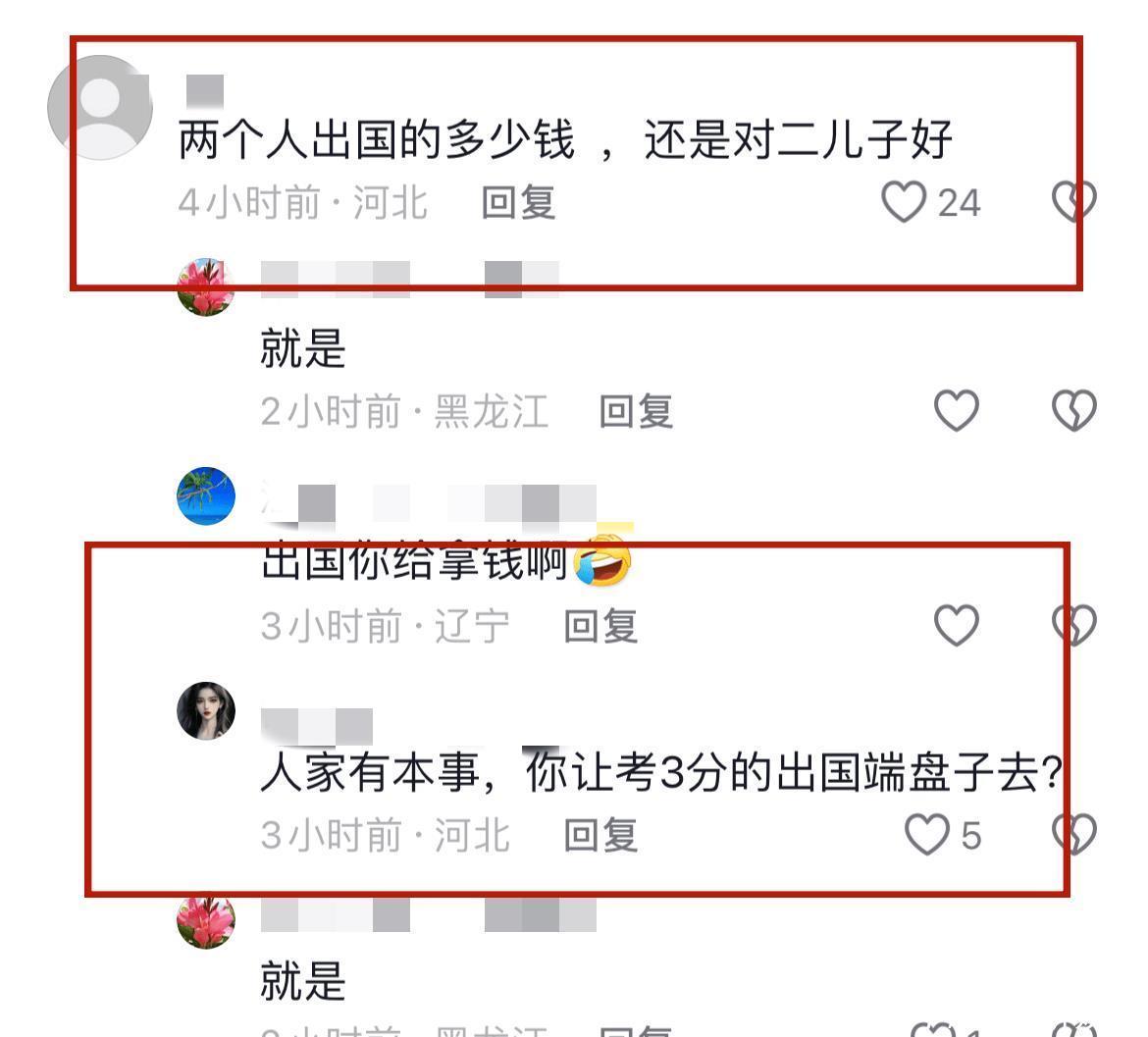Viewport: 1148px width, 1037px height.
Task: Reply to the 2小时前 黑龙江 comment
Action: (636, 411)
